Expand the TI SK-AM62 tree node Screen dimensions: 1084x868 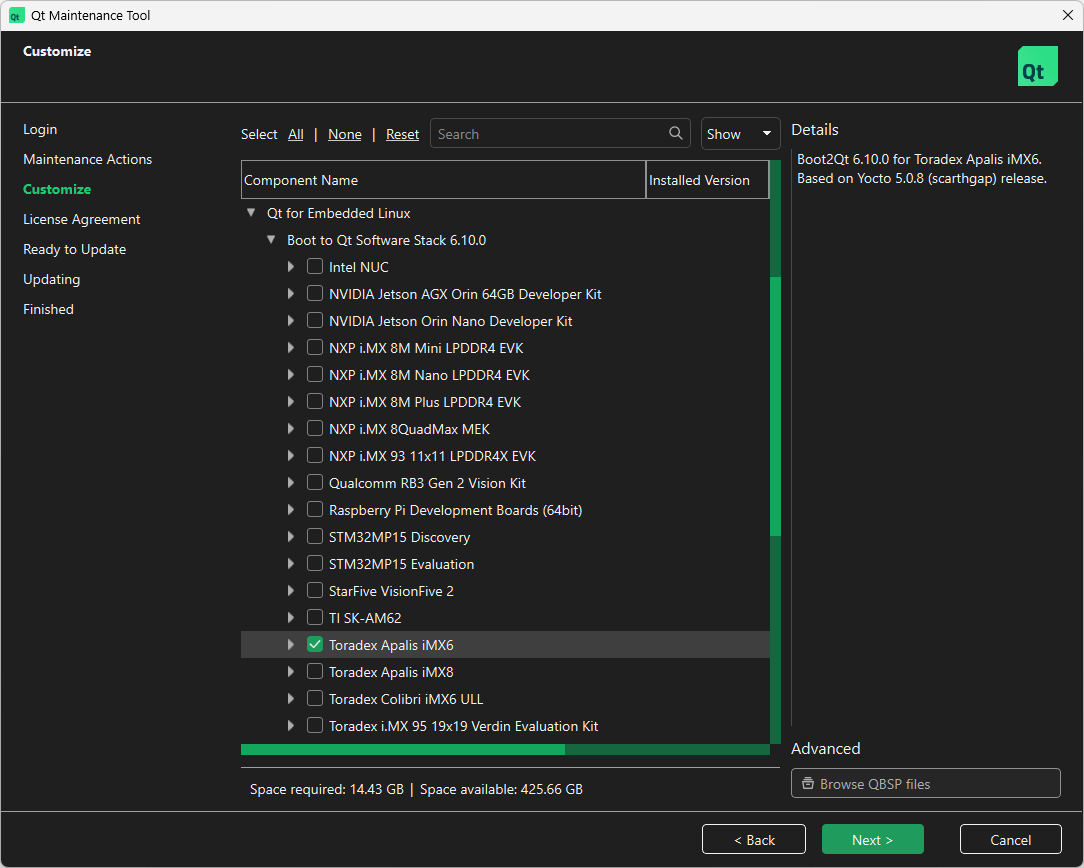tap(291, 617)
